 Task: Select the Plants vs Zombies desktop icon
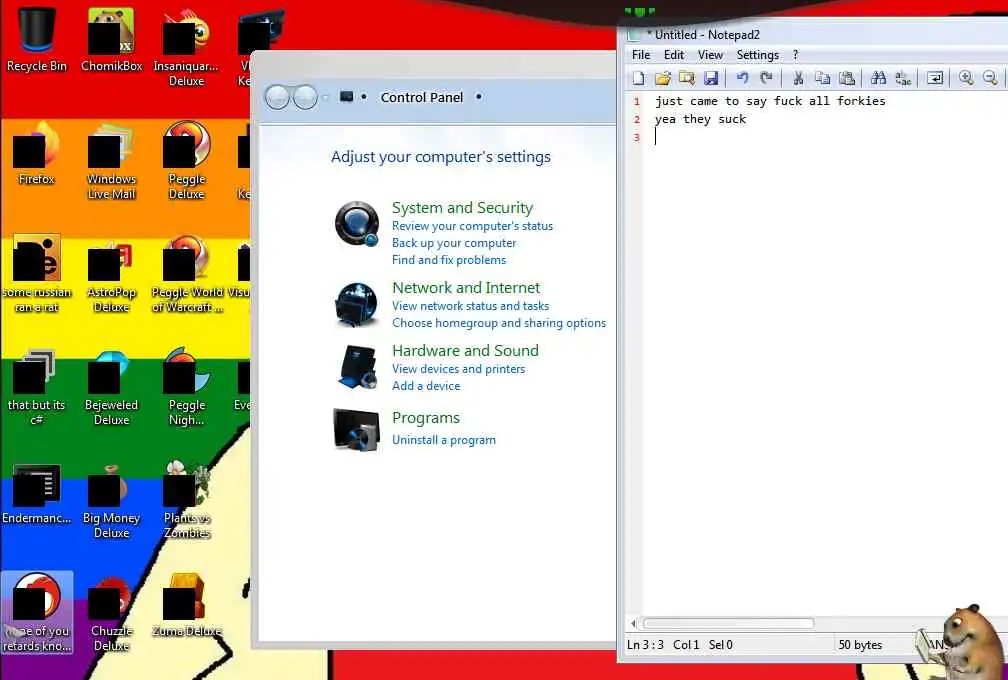pos(186,501)
